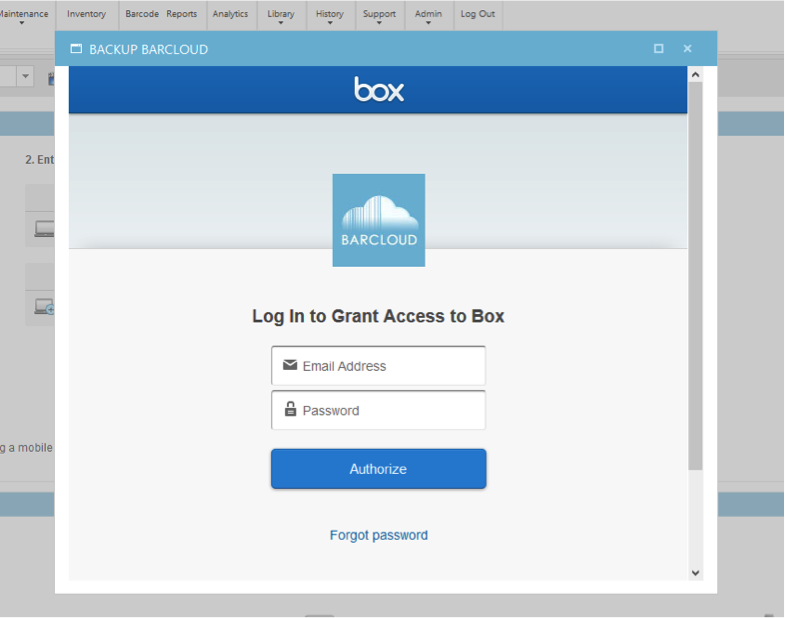This screenshot has width=785, height=618.
Task: Open the Forgot password link
Action: [x=378, y=535]
